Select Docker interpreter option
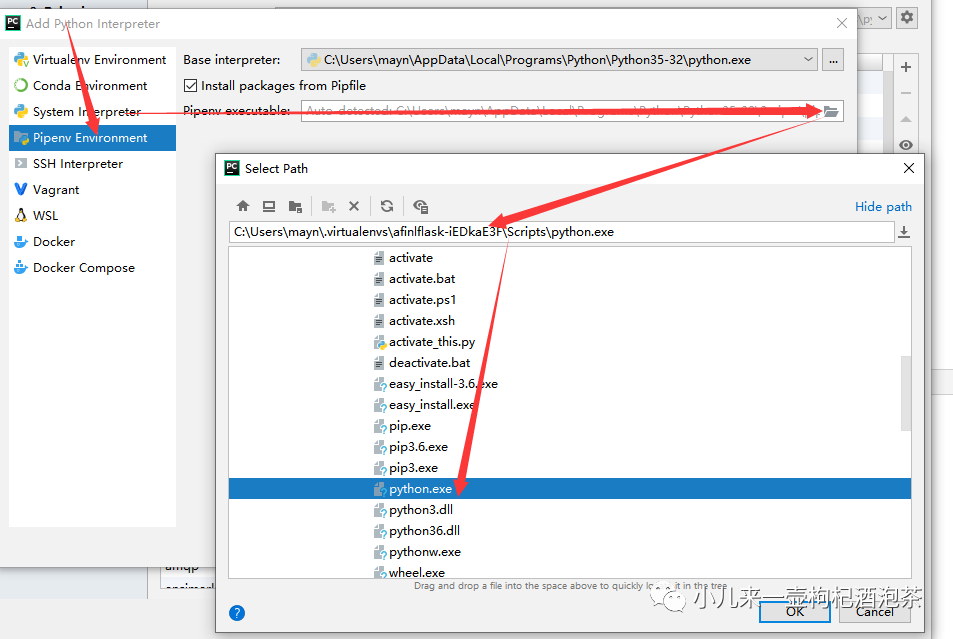953x639 pixels. click(92, 242)
